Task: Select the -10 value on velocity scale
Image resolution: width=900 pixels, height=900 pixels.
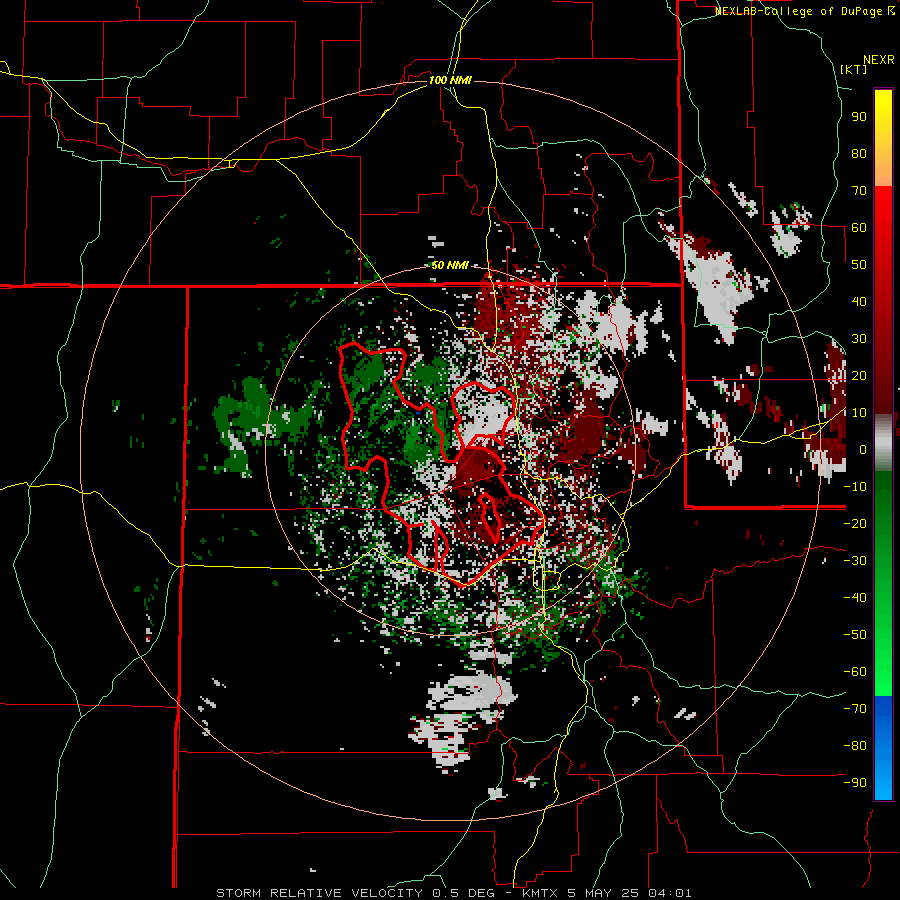Action: click(x=855, y=487)
